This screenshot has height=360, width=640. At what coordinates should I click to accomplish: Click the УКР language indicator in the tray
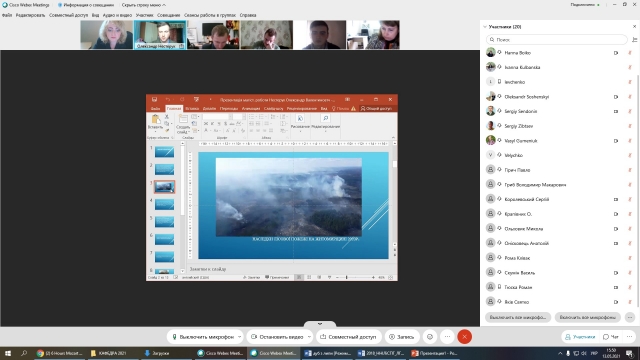click(594, 353)
